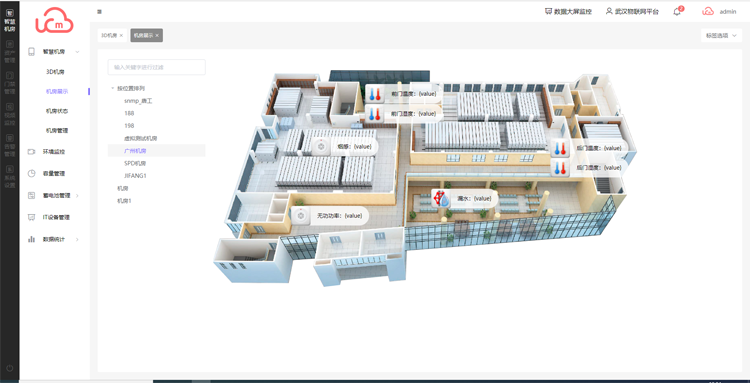This screenshot has width=750, height=383.
Task: Open 机房状态 in the sidebar
Action: [56, 111]
